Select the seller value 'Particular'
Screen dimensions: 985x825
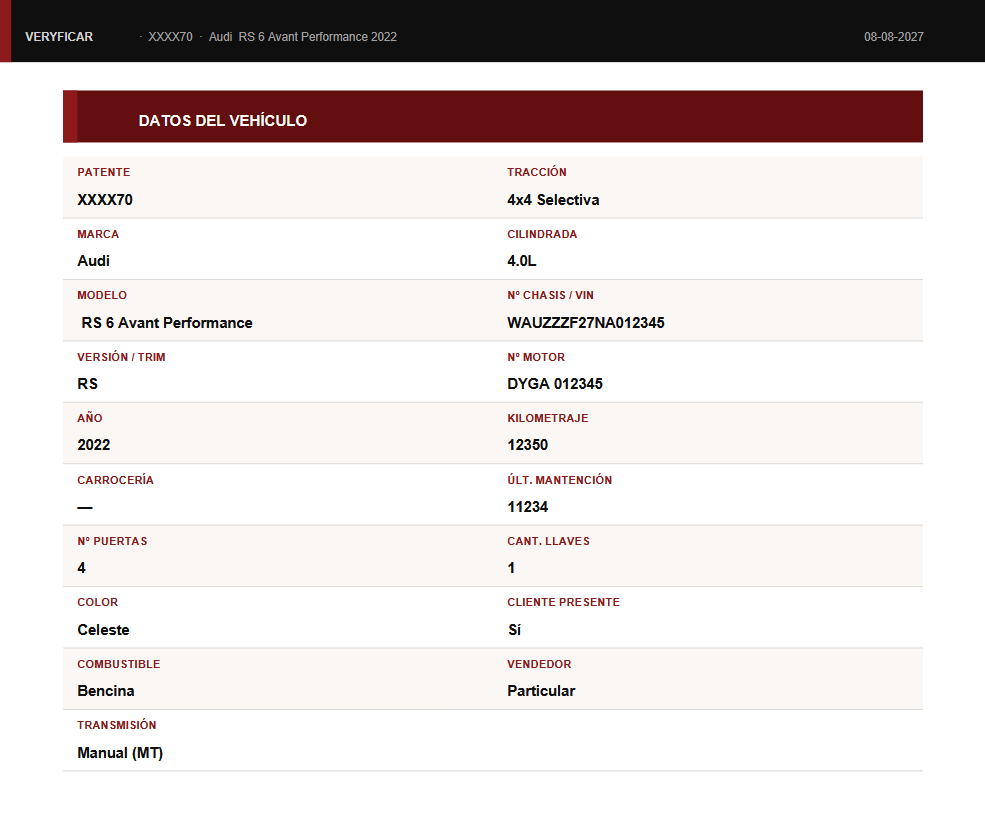(x=541, y=691)
